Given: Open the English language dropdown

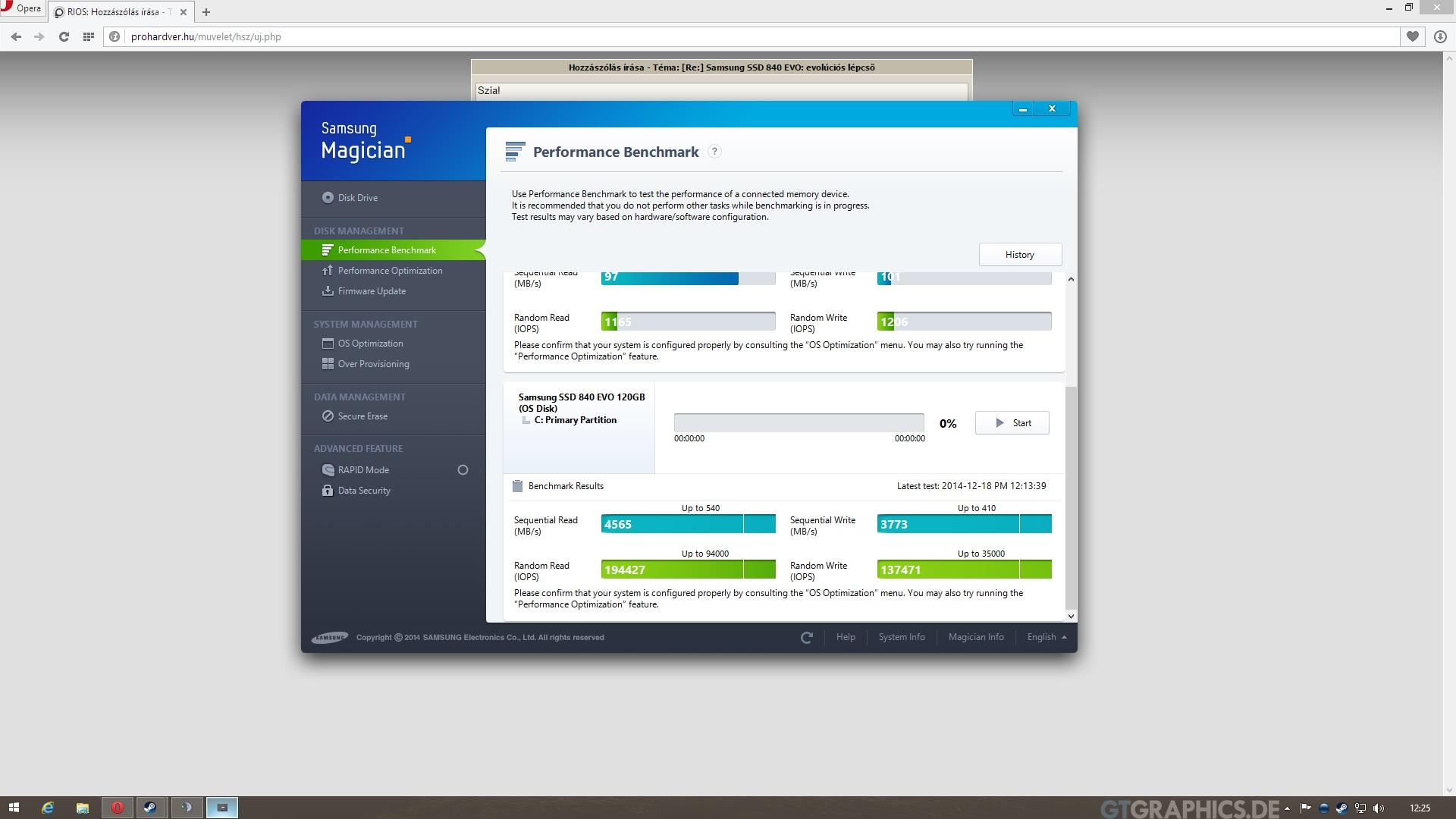Looking at the screenshot, I should click(x=1046, y=637).
